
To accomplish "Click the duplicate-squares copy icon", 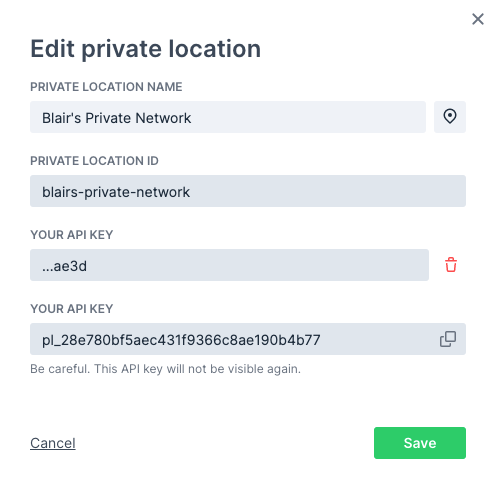I will pos(448,339).
